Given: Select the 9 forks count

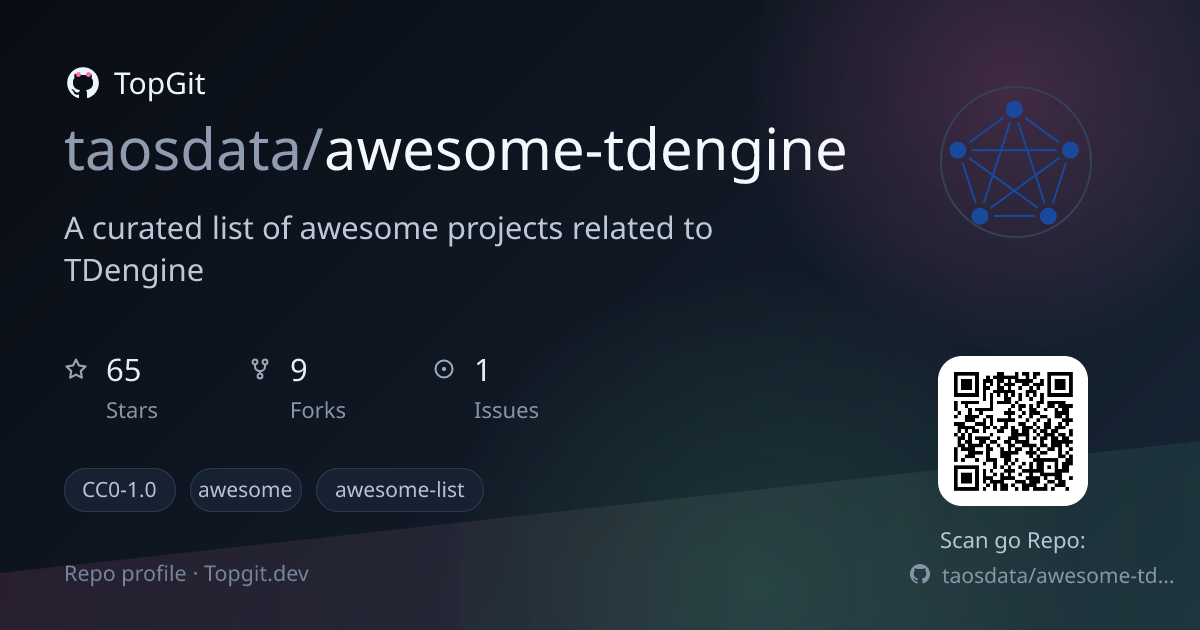Looking at the screenshot, I should pos(299,371).
